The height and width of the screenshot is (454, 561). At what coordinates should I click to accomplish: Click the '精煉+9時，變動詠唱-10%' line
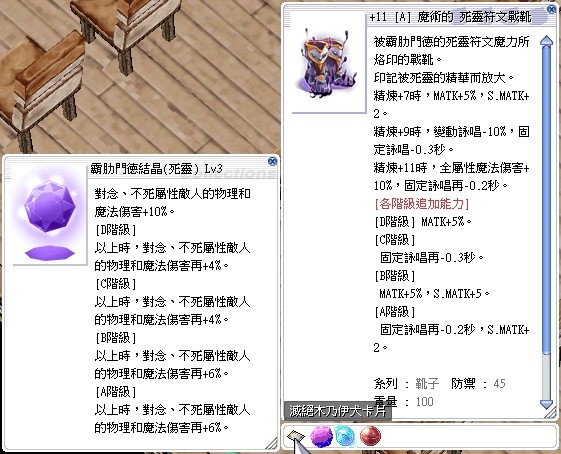(452, 132)
